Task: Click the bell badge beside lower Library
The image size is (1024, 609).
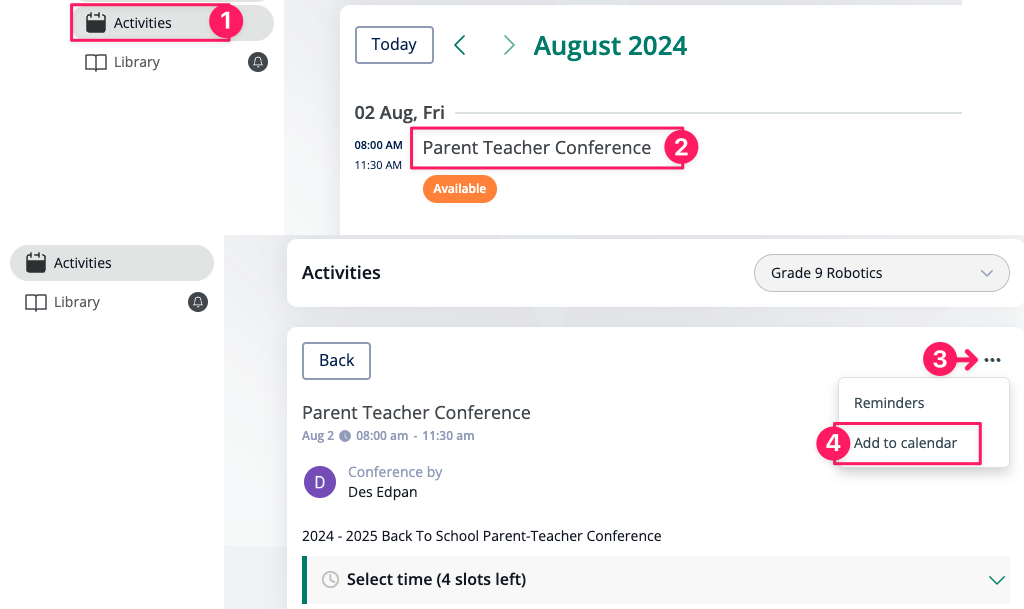Action: [x=198, y=302]
